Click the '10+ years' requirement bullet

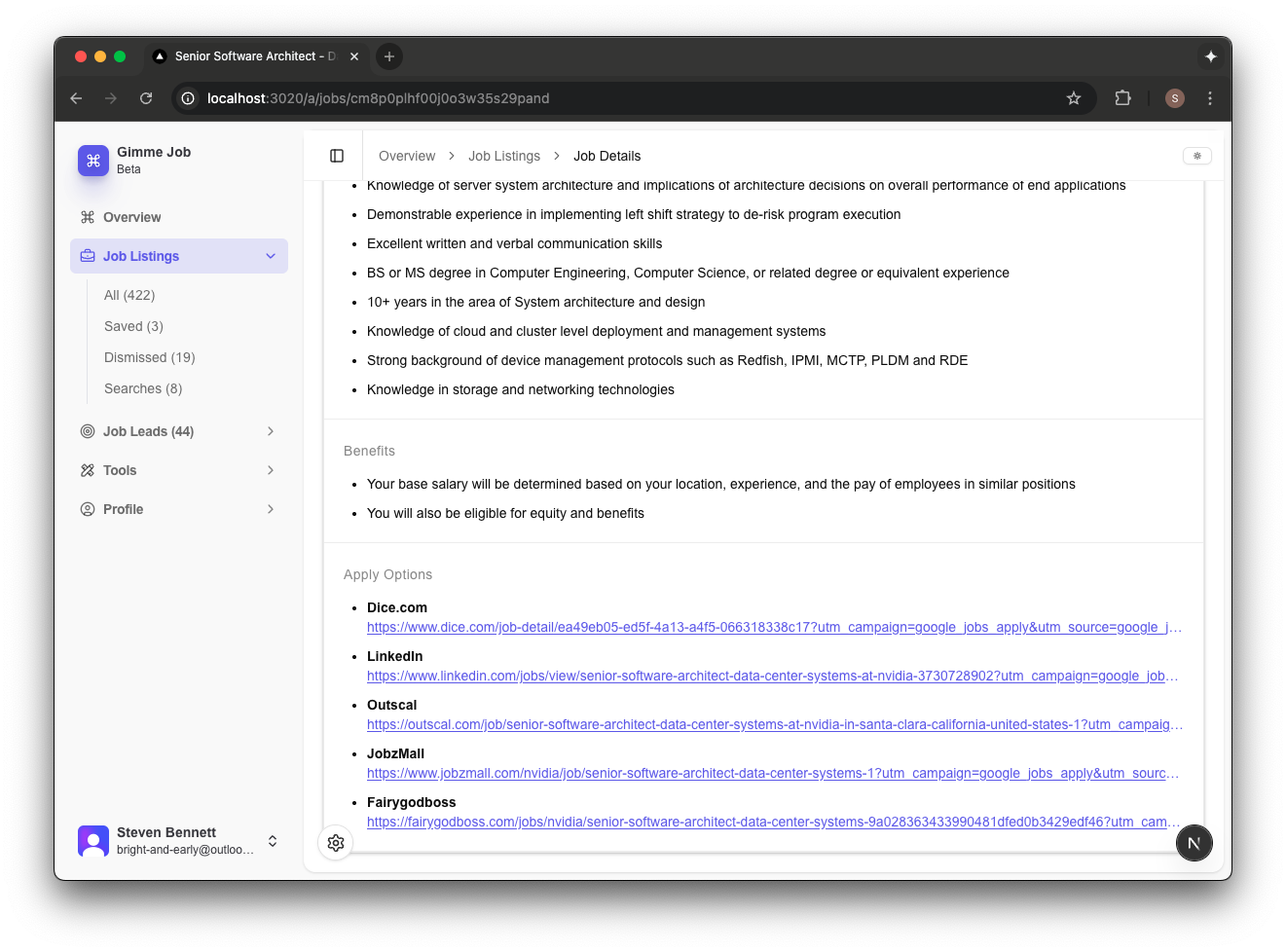(535, 302)
